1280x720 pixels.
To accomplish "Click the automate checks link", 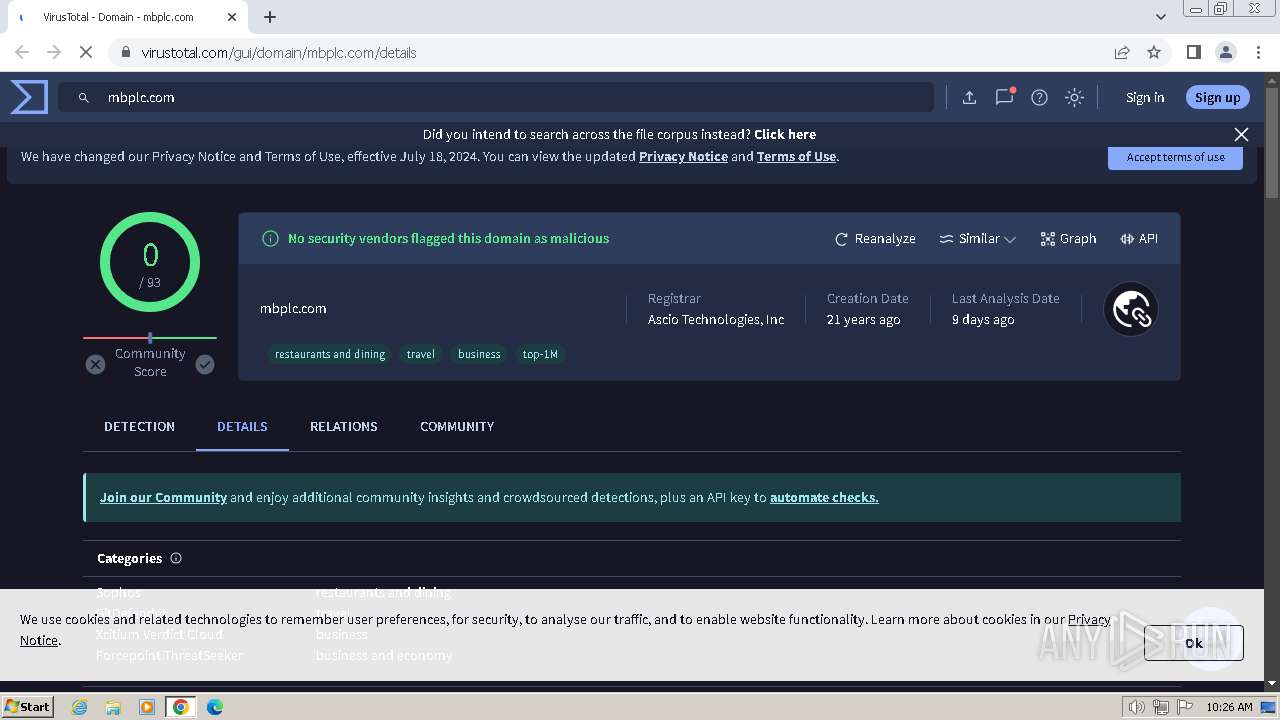I will 824,497.
